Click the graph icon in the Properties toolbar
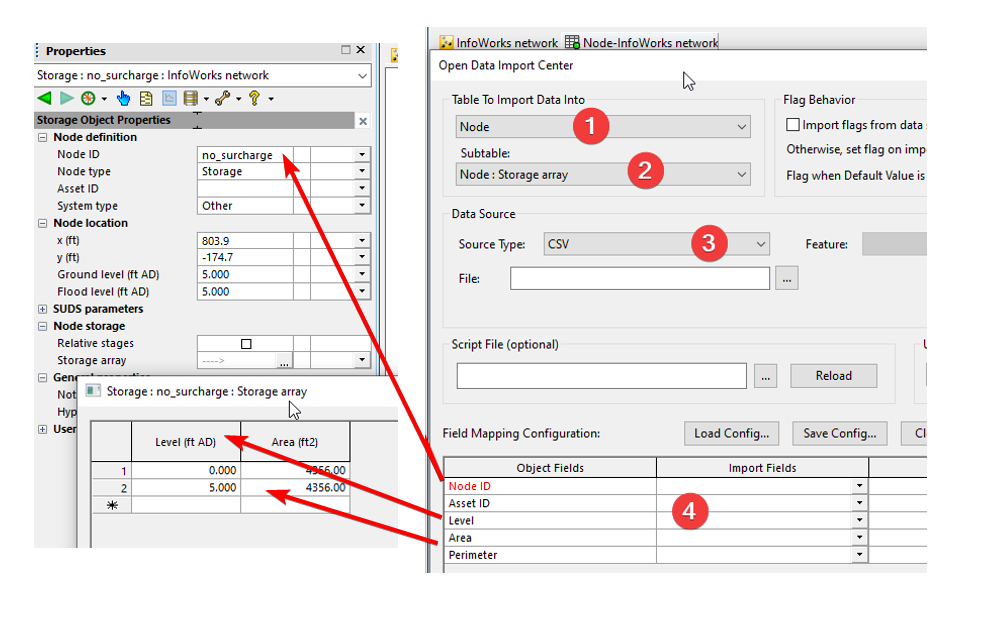 point(168,98)
